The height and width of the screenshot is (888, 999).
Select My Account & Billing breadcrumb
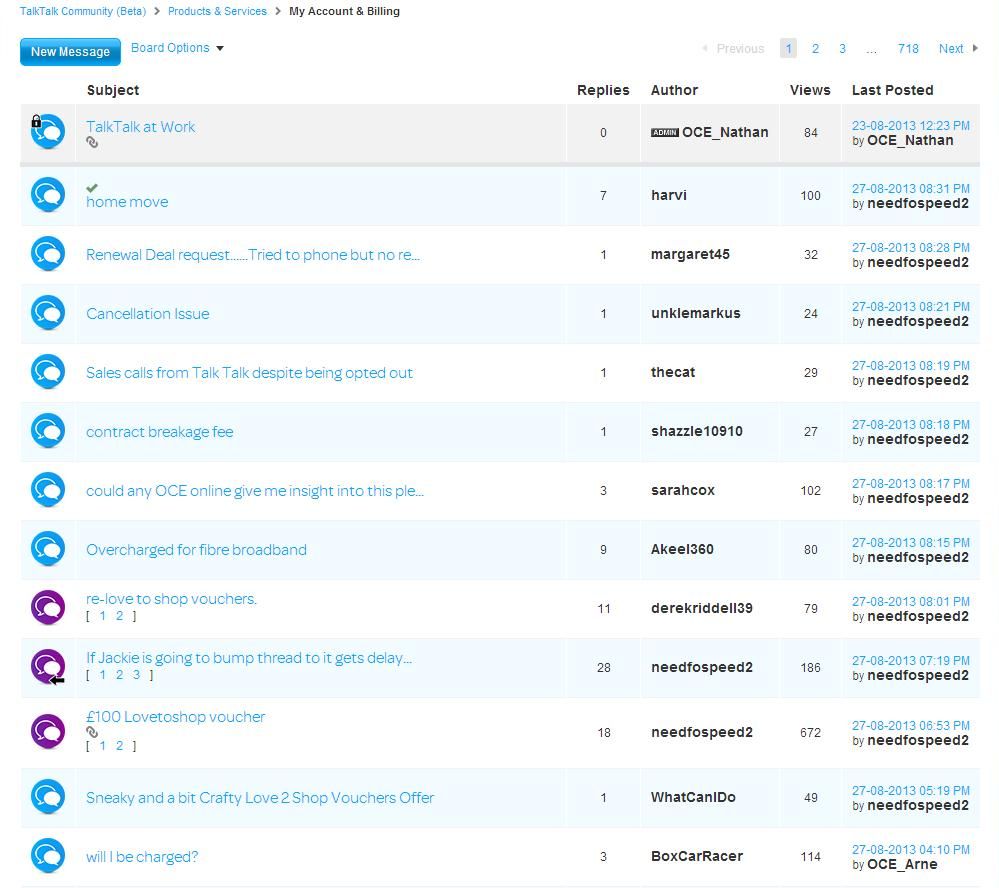[345, 11]
